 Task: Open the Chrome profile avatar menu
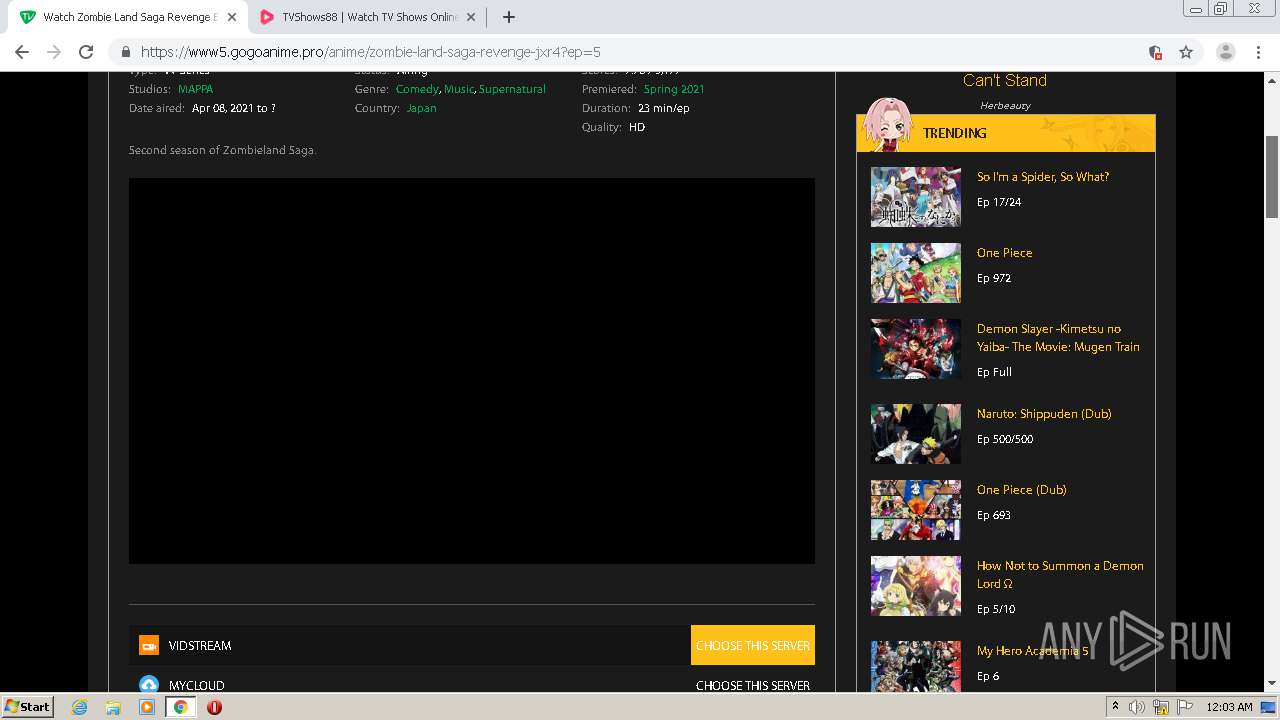[x=1226, y=52]
